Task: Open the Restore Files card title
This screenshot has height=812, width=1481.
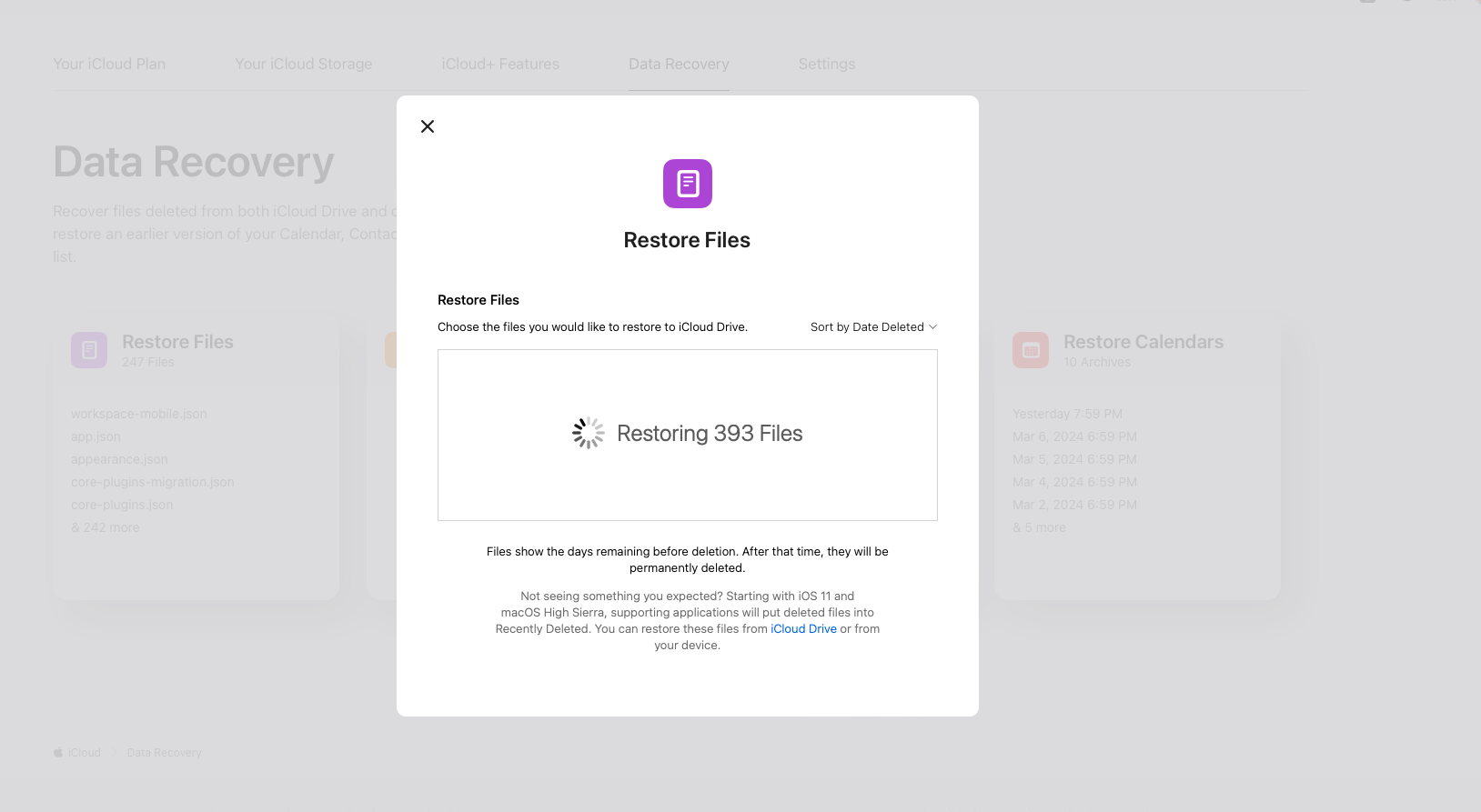Action: click(177, 342)
